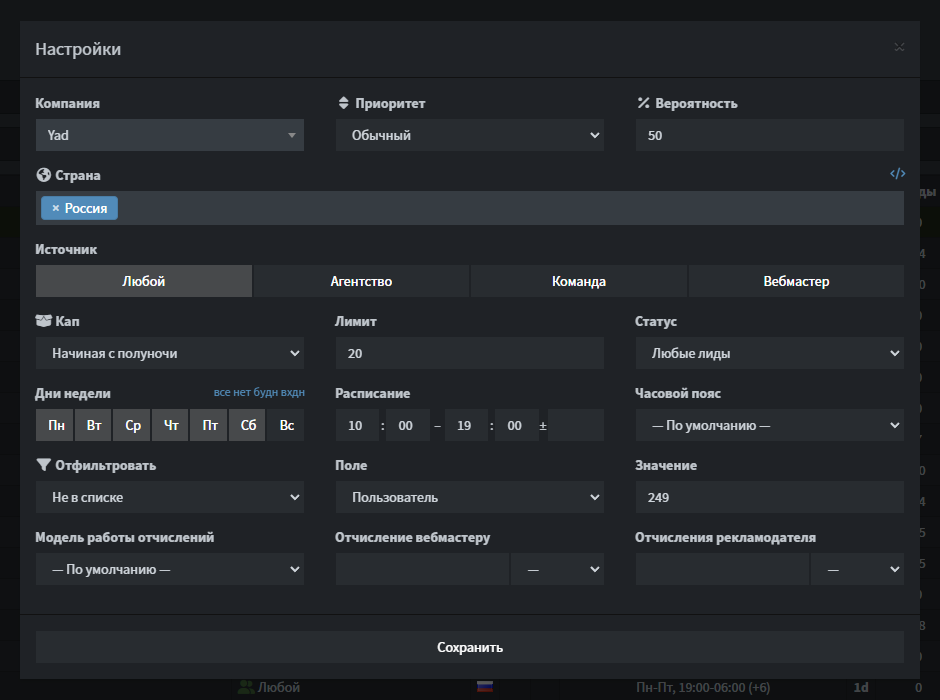The image size is (940, 700).
Task: Open the Кап dropdown Начиная с полуночи
Action: tap(170, 353)
